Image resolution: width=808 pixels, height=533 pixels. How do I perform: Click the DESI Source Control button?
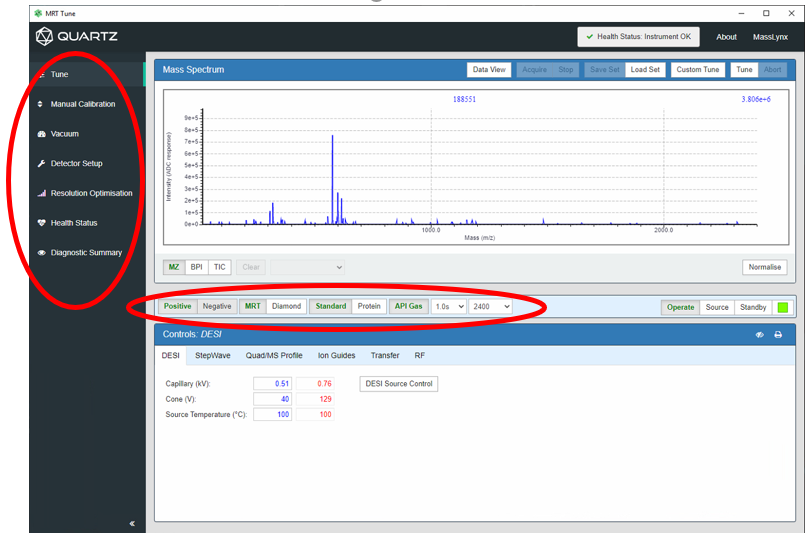click(398, 384)
